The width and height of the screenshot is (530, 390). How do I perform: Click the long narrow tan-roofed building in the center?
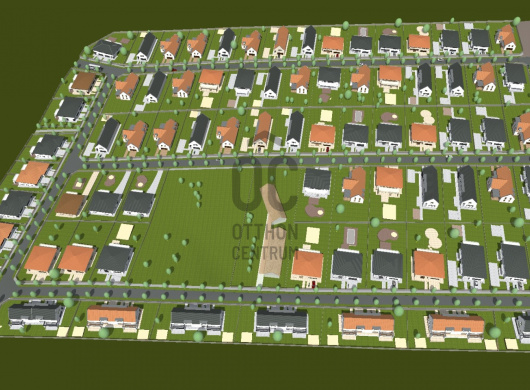273,231
